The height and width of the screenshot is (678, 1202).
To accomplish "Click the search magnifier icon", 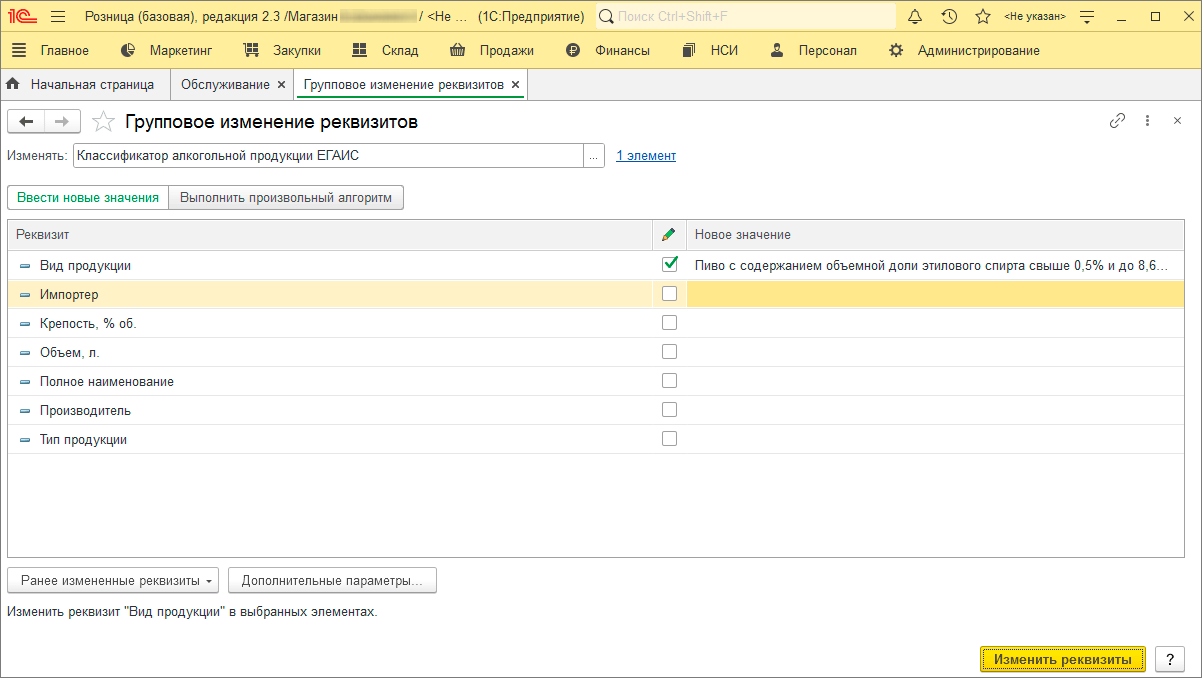I will pyautogui.click(x=606, y=17).
